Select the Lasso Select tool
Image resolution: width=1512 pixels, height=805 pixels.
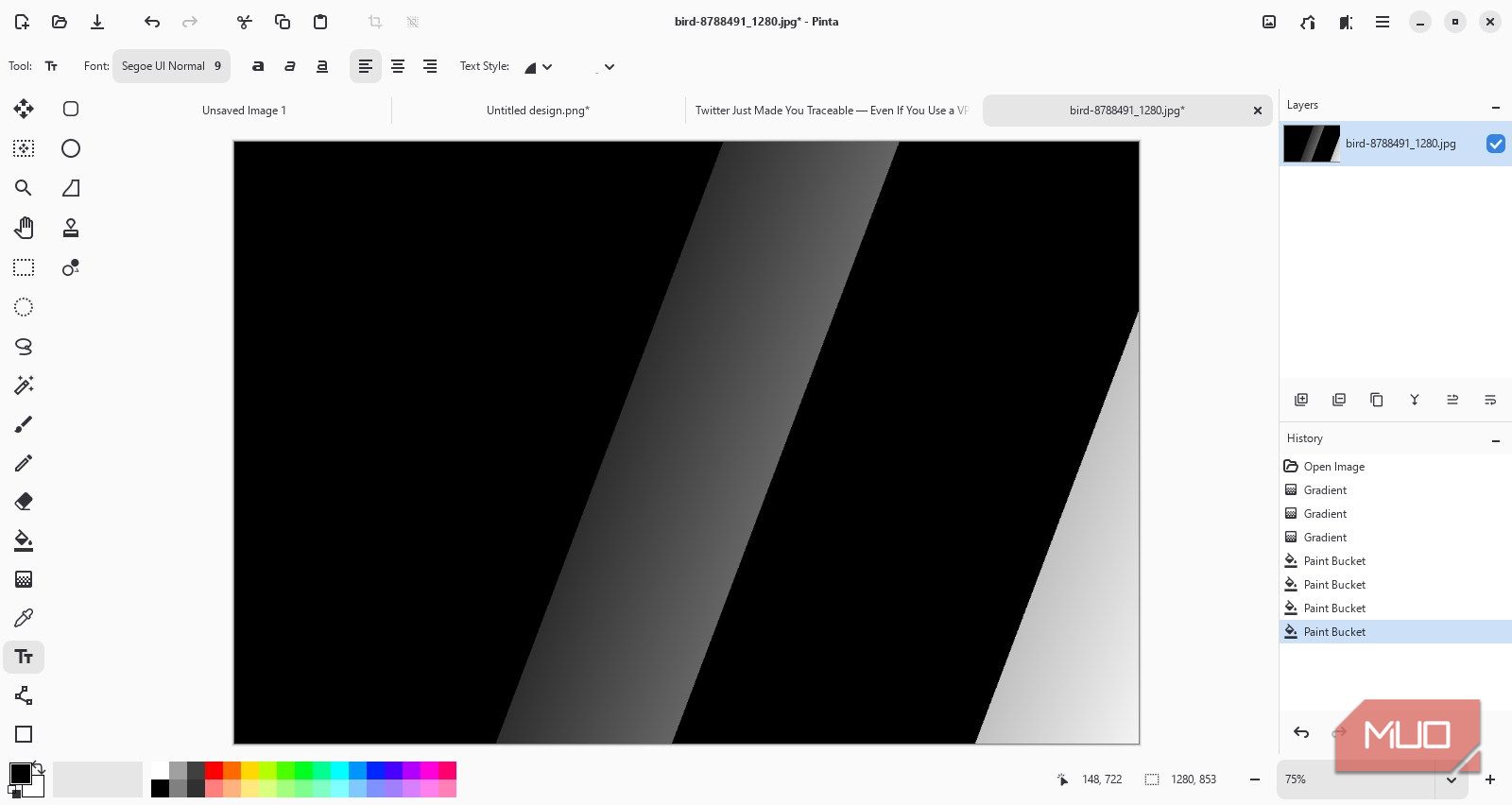(x=24, y=347)
